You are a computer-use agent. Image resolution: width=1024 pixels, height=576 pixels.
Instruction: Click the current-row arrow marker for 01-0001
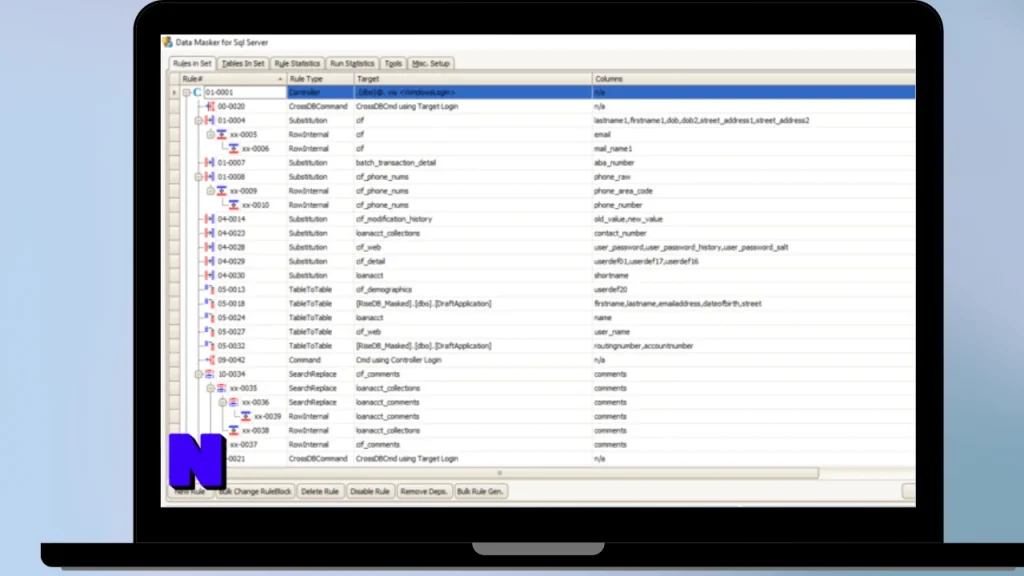tap(174, 93)
